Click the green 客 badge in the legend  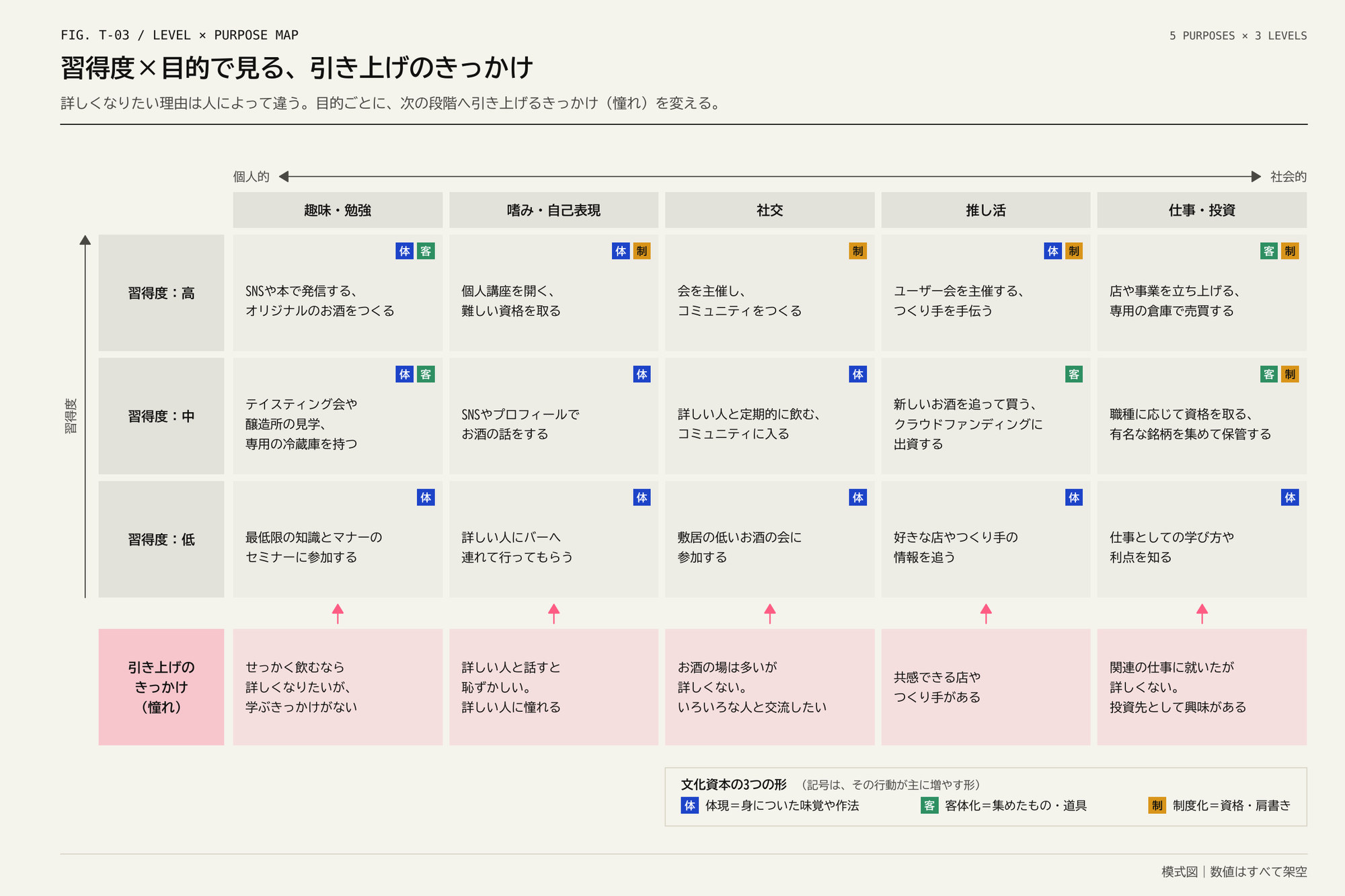tap(929, 805)
